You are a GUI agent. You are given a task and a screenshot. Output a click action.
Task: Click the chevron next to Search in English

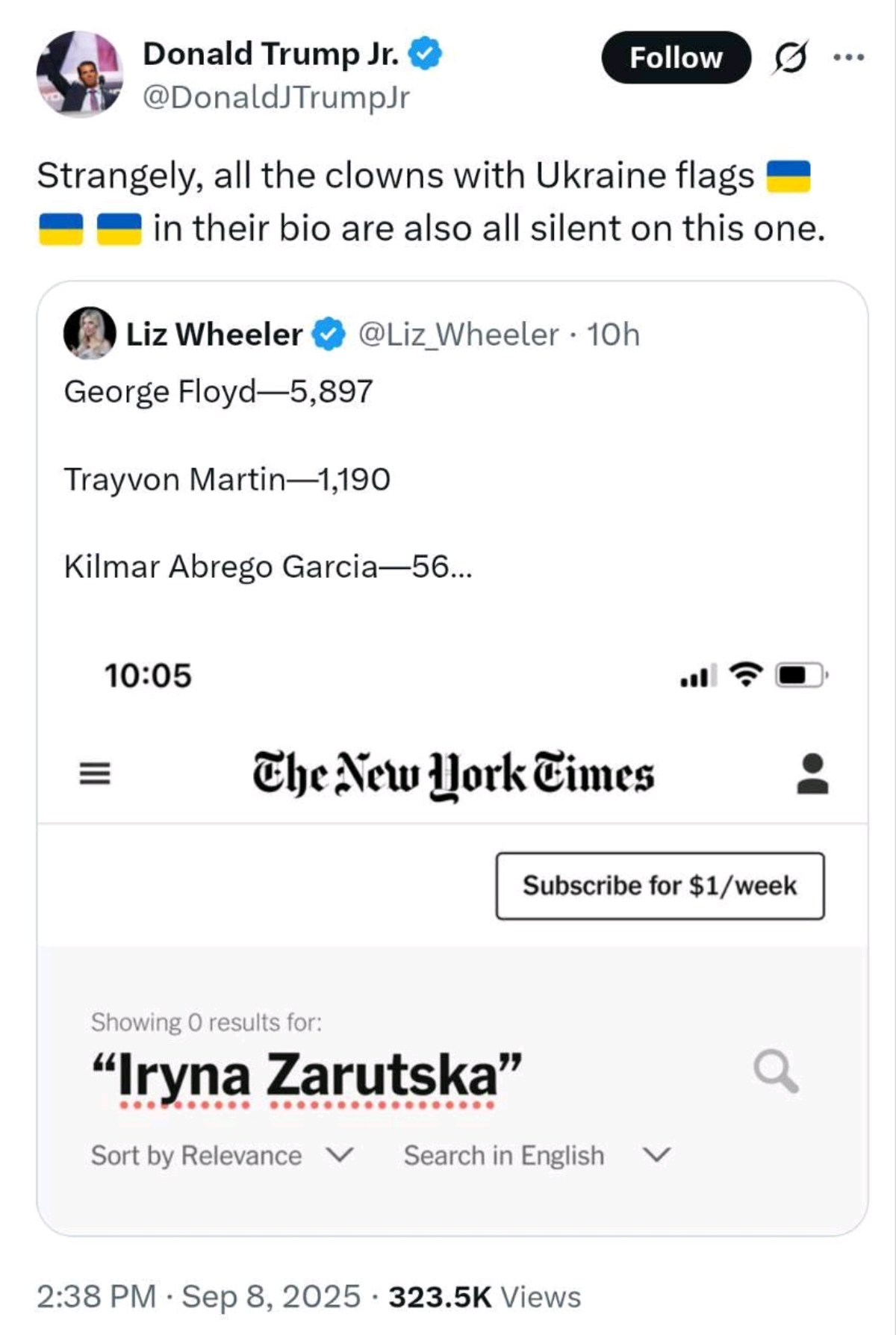pos(657,1155)
